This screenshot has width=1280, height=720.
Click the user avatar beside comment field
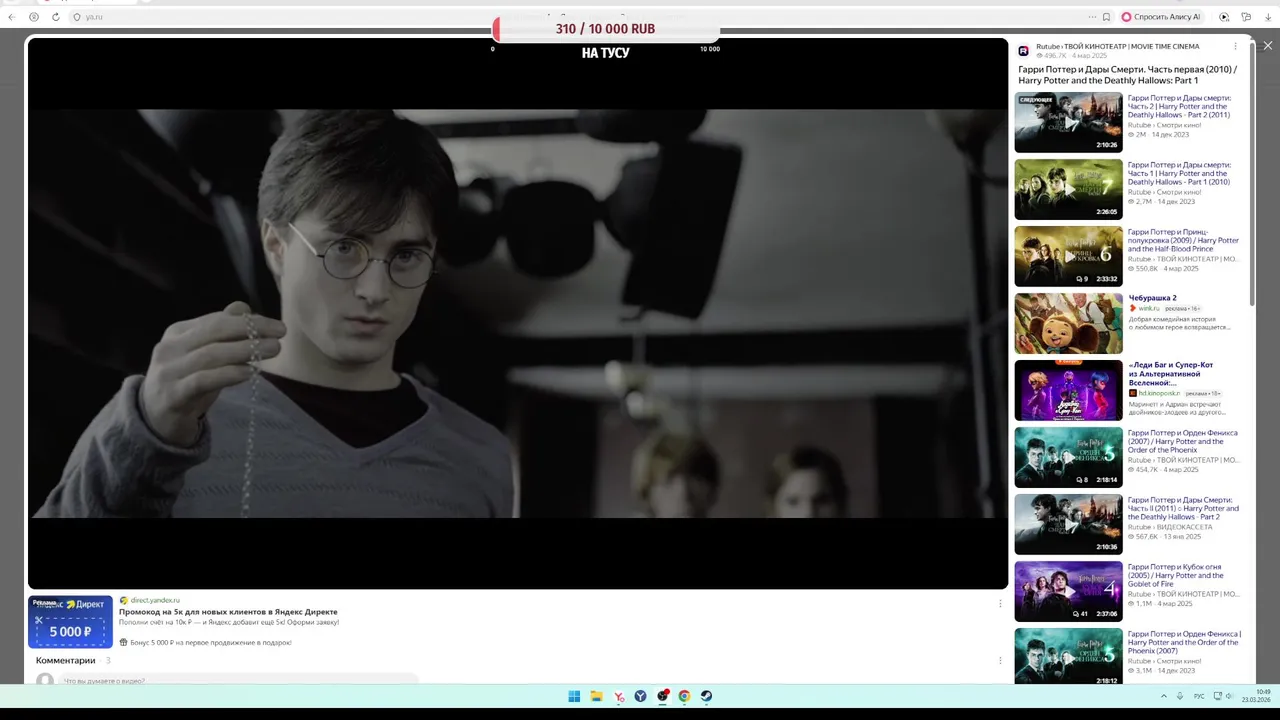[x=44, y=681]
